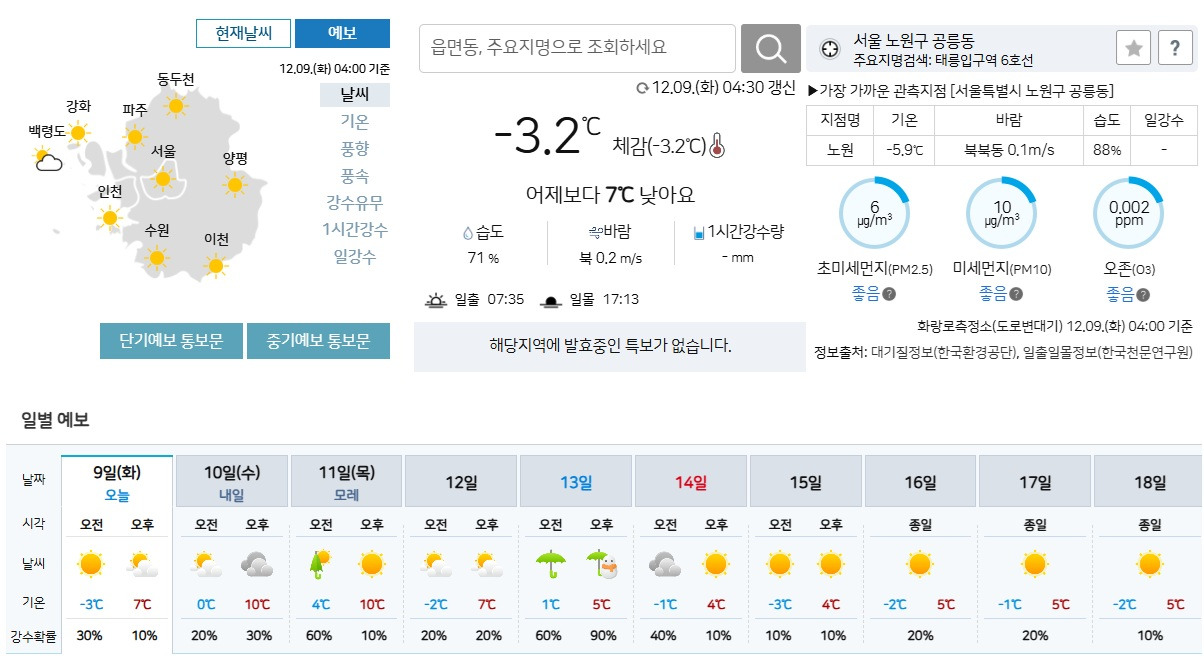Click the sun icon under 수원
The image size is (1204, 659).
click(x=156, y=257)
